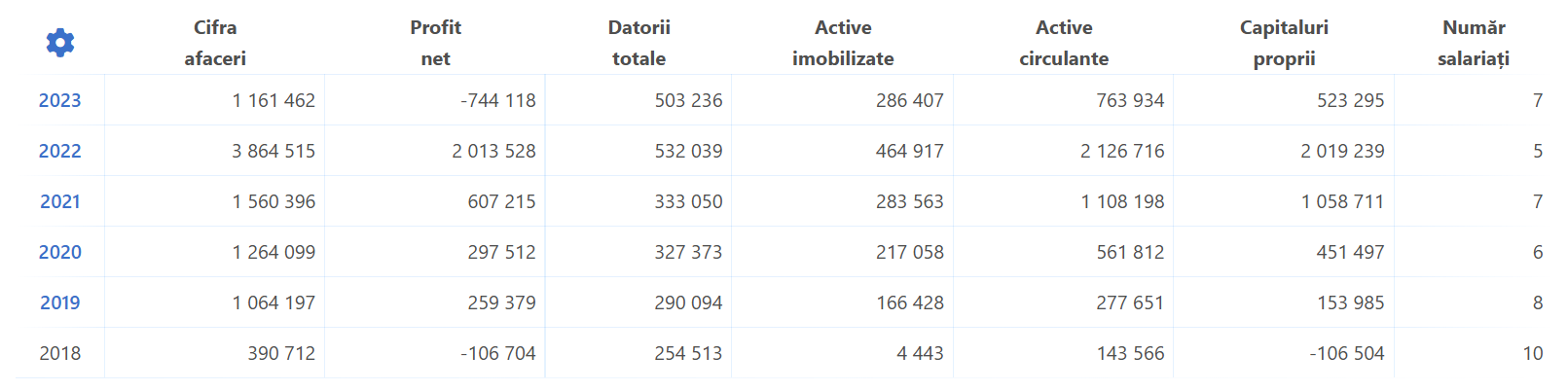This screenshot has height=391, width=1568.
Task: Select the 2018 year row label
Action: click(59, 353)
